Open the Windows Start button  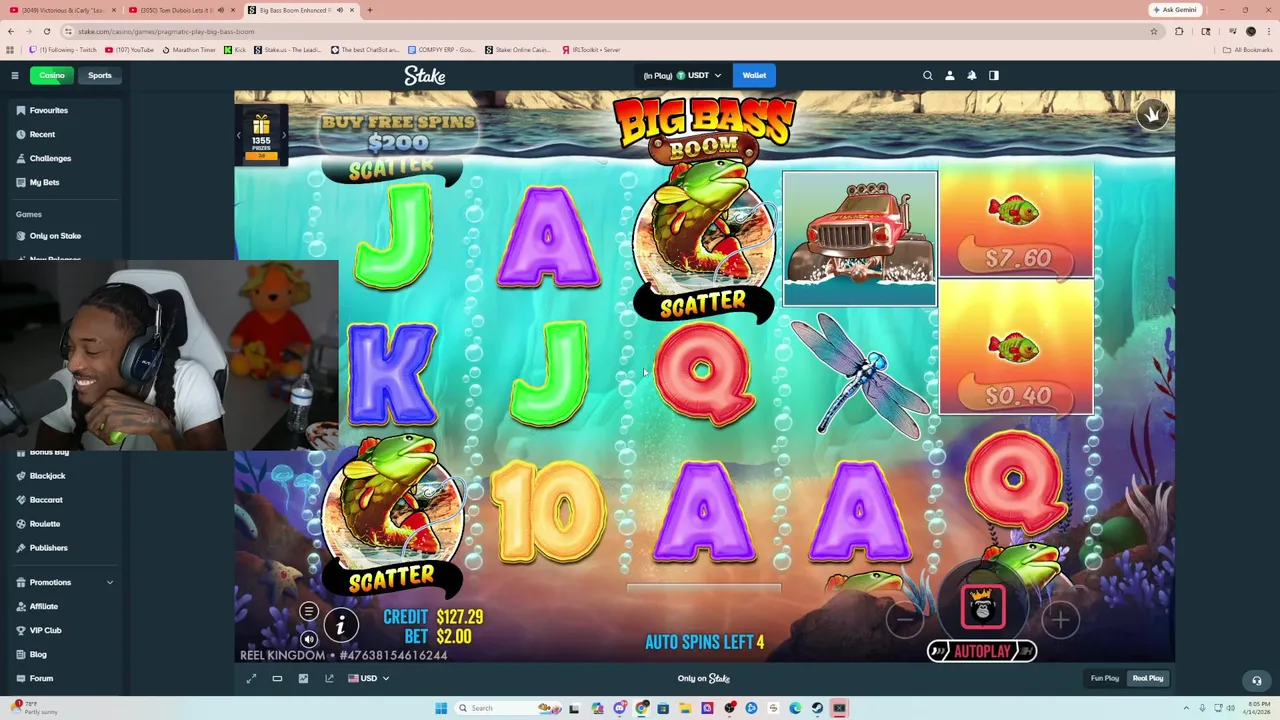(x=440, y=708)
